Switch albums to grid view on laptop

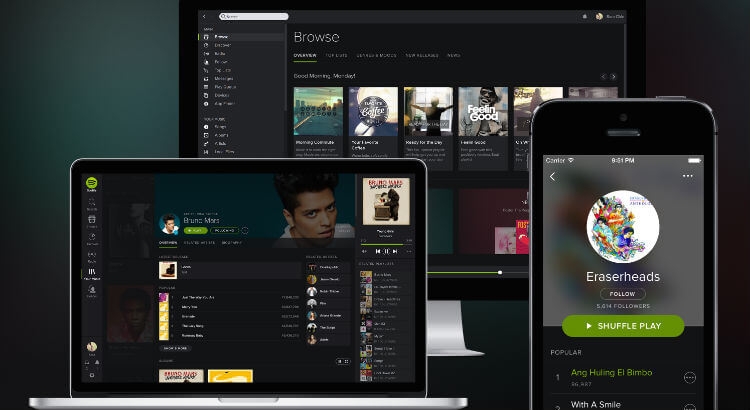[346, 362]
